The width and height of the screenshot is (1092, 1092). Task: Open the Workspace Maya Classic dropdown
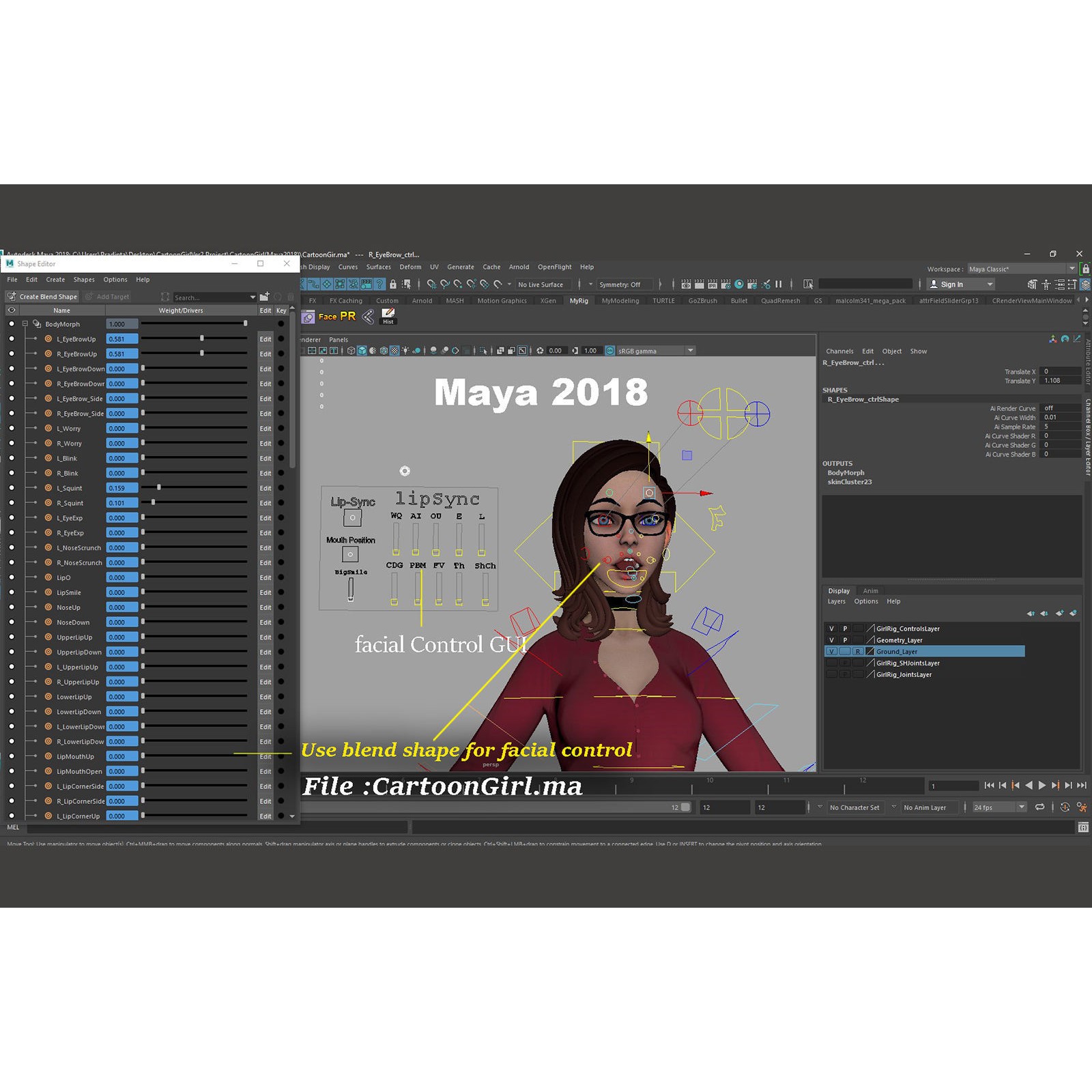pos(1022,269)
